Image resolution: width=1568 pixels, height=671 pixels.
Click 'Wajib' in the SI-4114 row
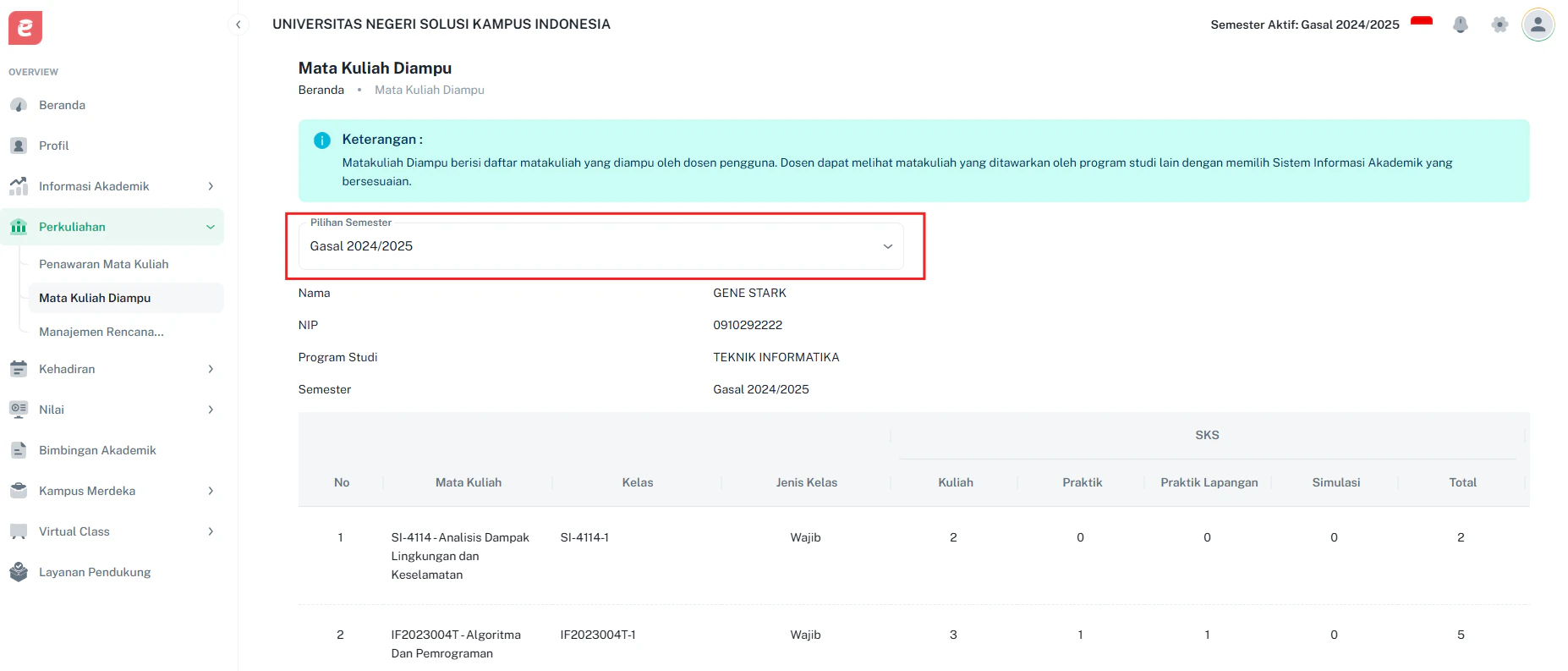point(805,537)
